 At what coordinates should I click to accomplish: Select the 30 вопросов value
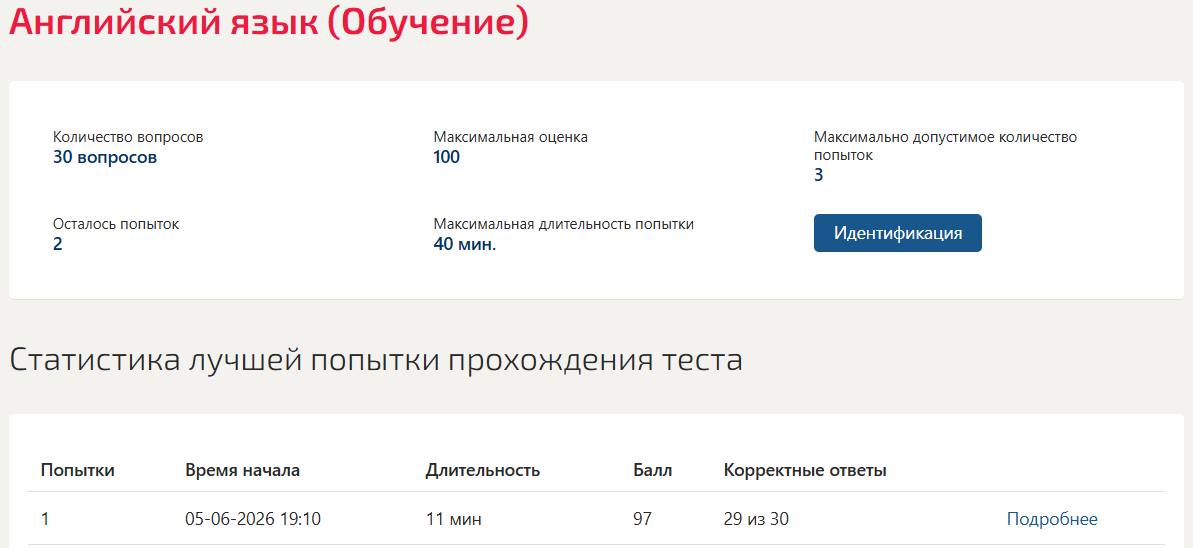(105, 158)
